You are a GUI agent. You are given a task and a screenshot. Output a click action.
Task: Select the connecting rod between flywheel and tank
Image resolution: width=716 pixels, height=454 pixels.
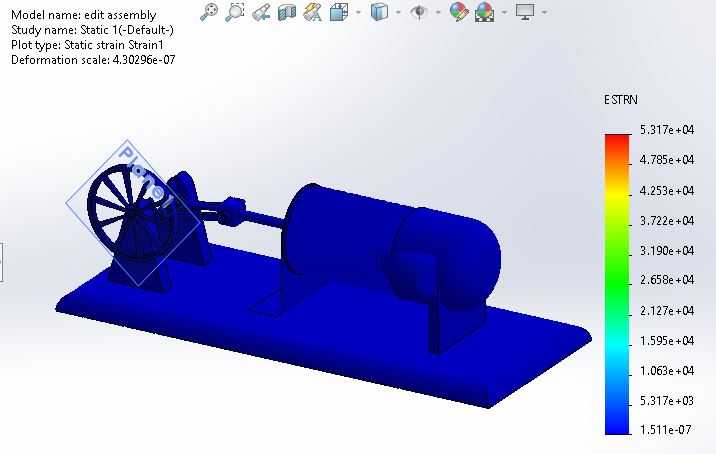pyautogui.click(x=265, y=221)
